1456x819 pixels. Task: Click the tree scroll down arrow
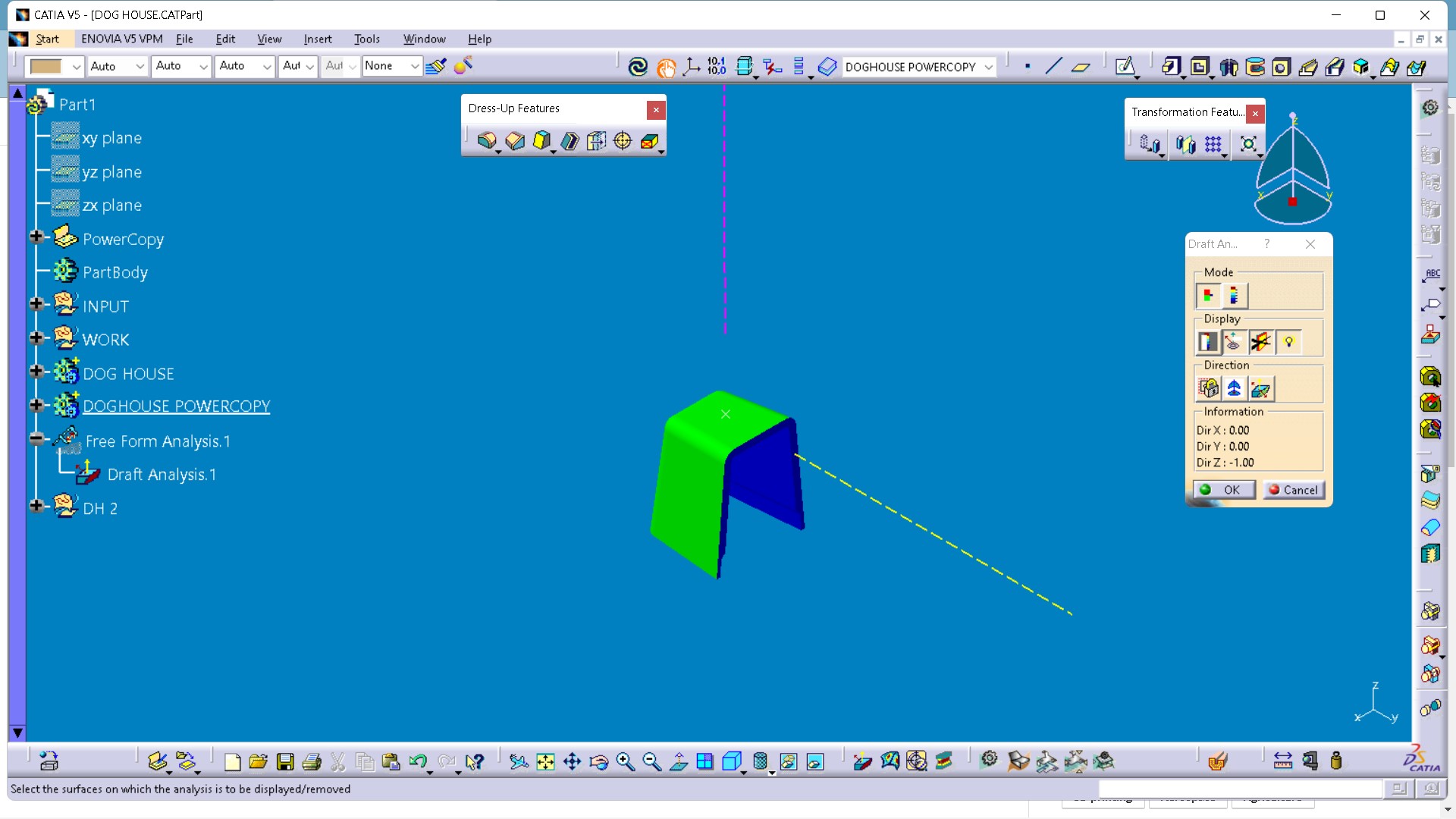click(x=17, y=733)
